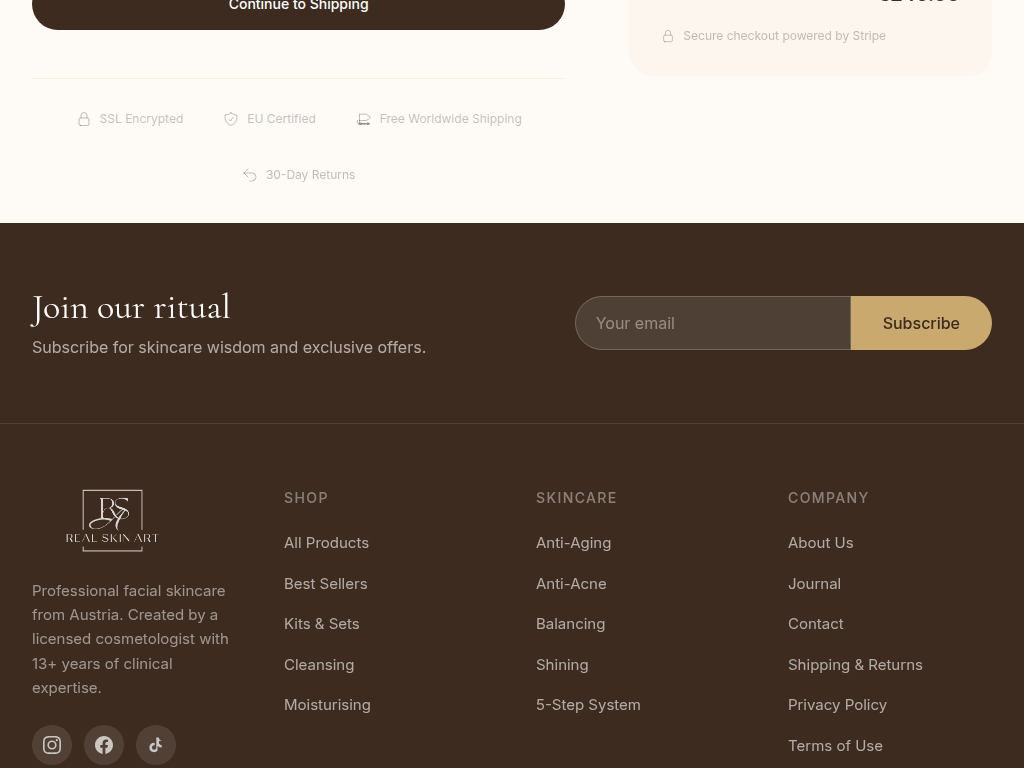Click the EU Certified shield icon
The height and width of the screenshot is (768, 1024).
coord(231,119)
